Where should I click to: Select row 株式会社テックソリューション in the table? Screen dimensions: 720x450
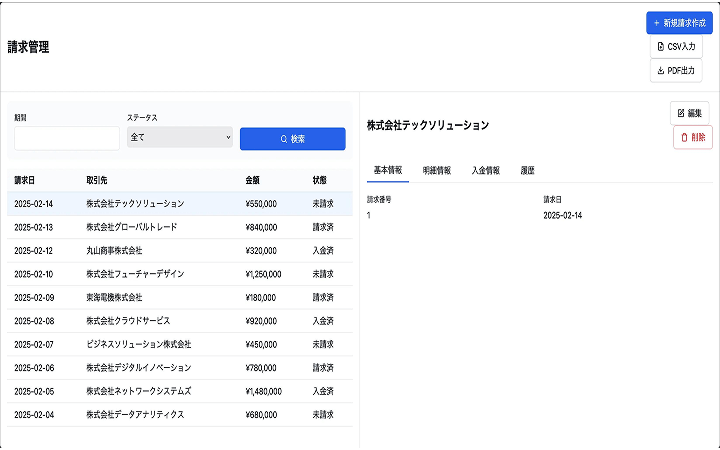tap(180, 204)
